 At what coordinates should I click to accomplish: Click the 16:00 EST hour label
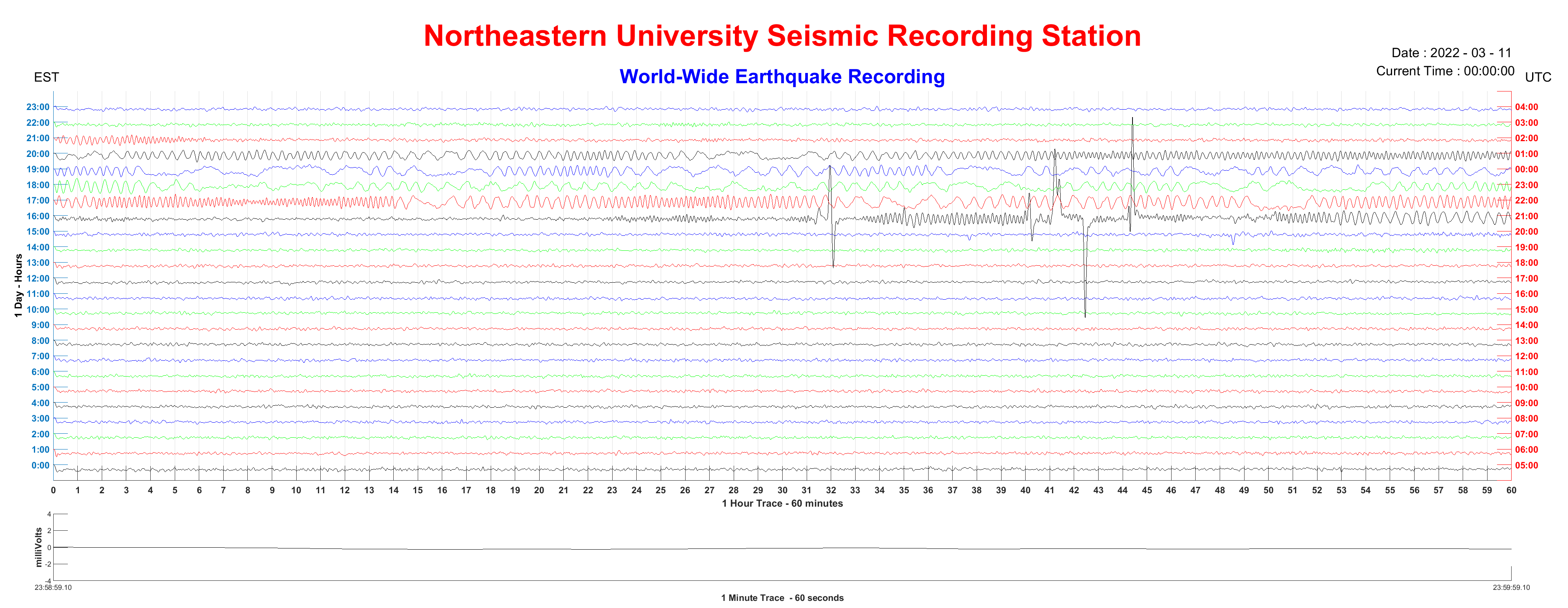tap(38, 216)
